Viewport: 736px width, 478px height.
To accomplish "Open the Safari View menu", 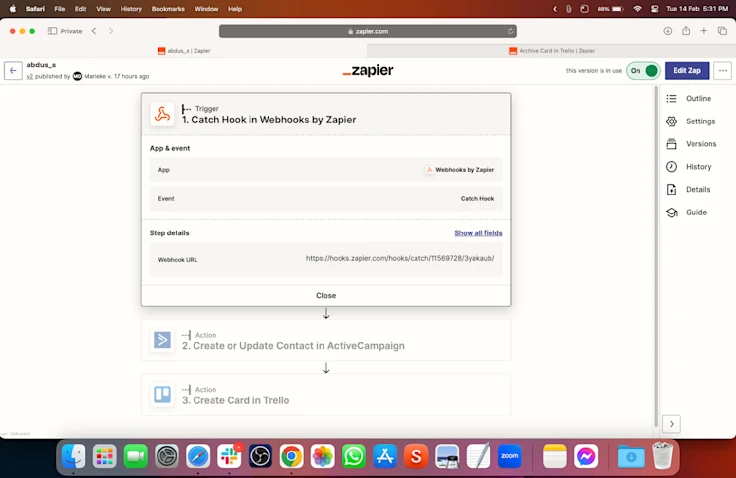I will click(103, 9).
